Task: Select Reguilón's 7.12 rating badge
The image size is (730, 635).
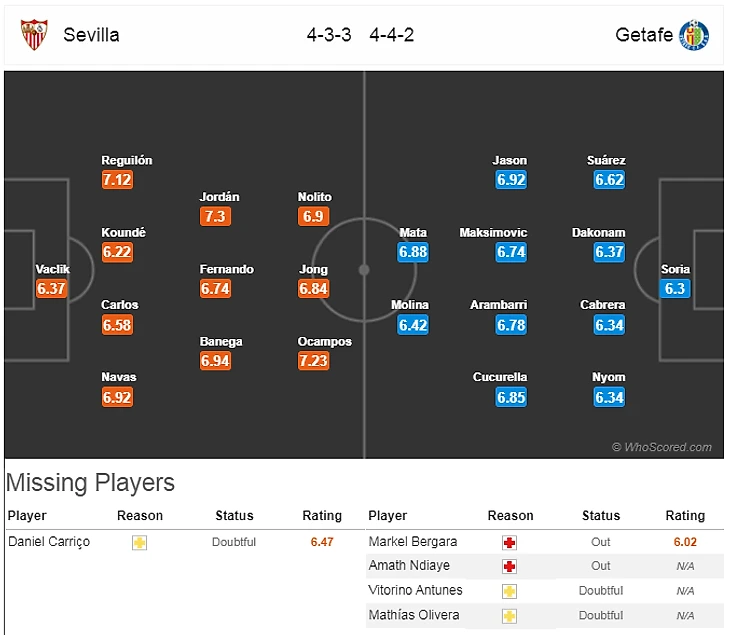Action: (x=117, y=180)
